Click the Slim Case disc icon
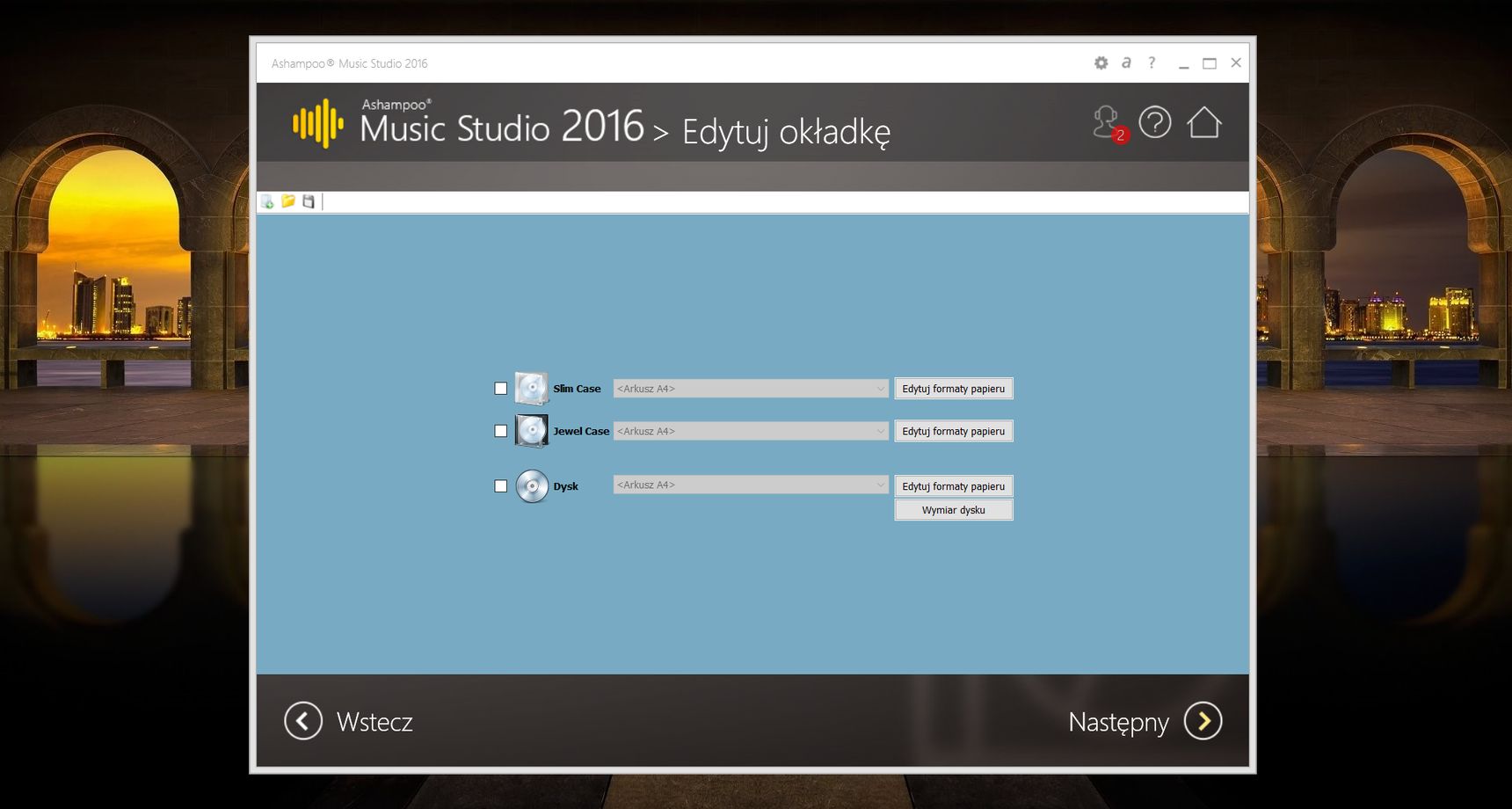This screenshot has height=809, width=1512. pos(532,388)
